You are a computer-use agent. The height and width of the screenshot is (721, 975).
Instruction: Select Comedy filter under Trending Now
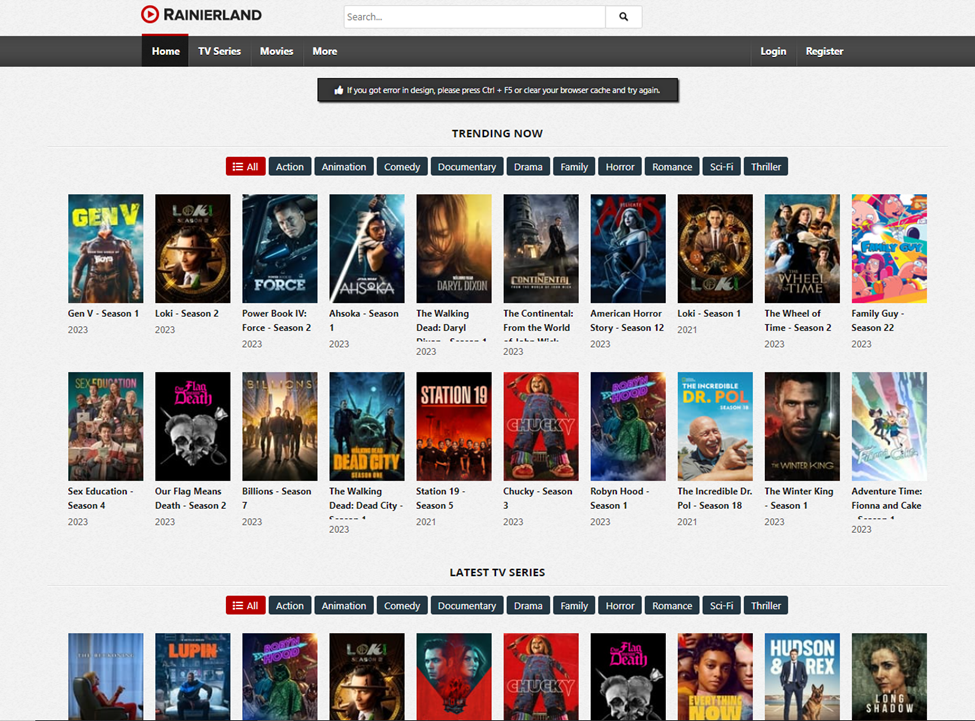pyautogui.click(x=402, y=167)
